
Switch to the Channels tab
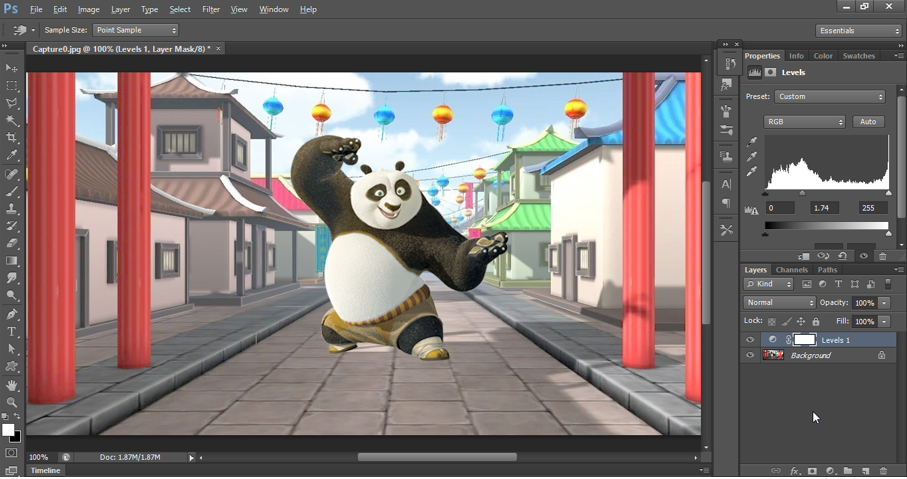pos(791,270)
